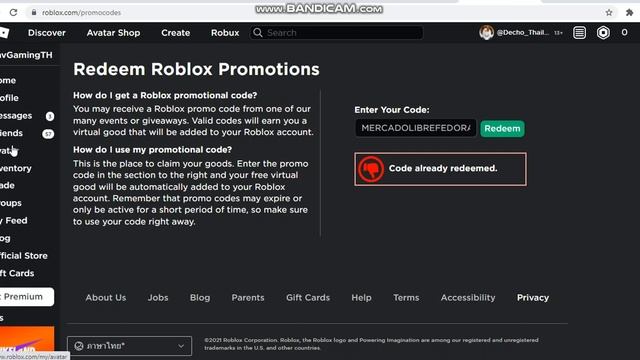Click the 13+ age label beside username
640x360 pixels.
tap(558, 33)
